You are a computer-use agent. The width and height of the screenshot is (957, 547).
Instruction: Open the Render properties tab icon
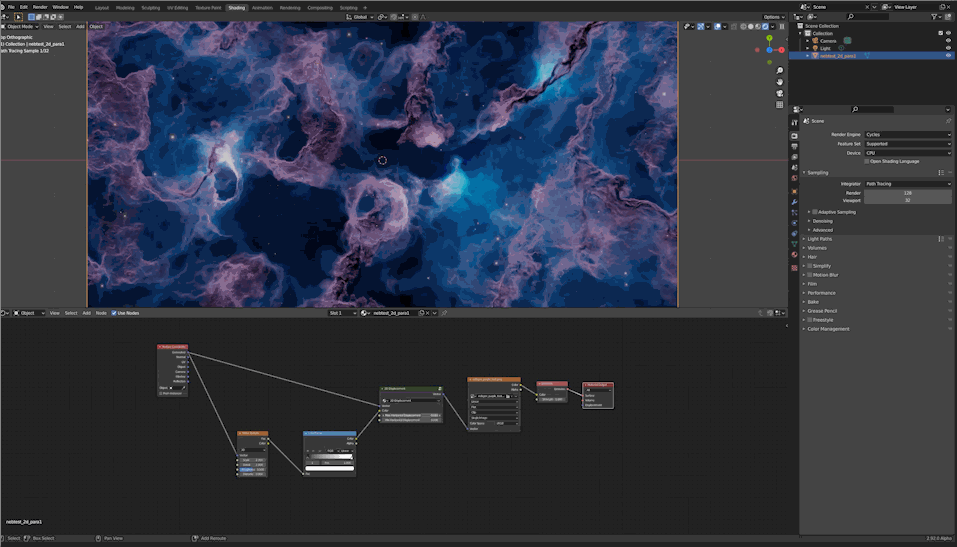pyautogui.click(x=794, y=136)
